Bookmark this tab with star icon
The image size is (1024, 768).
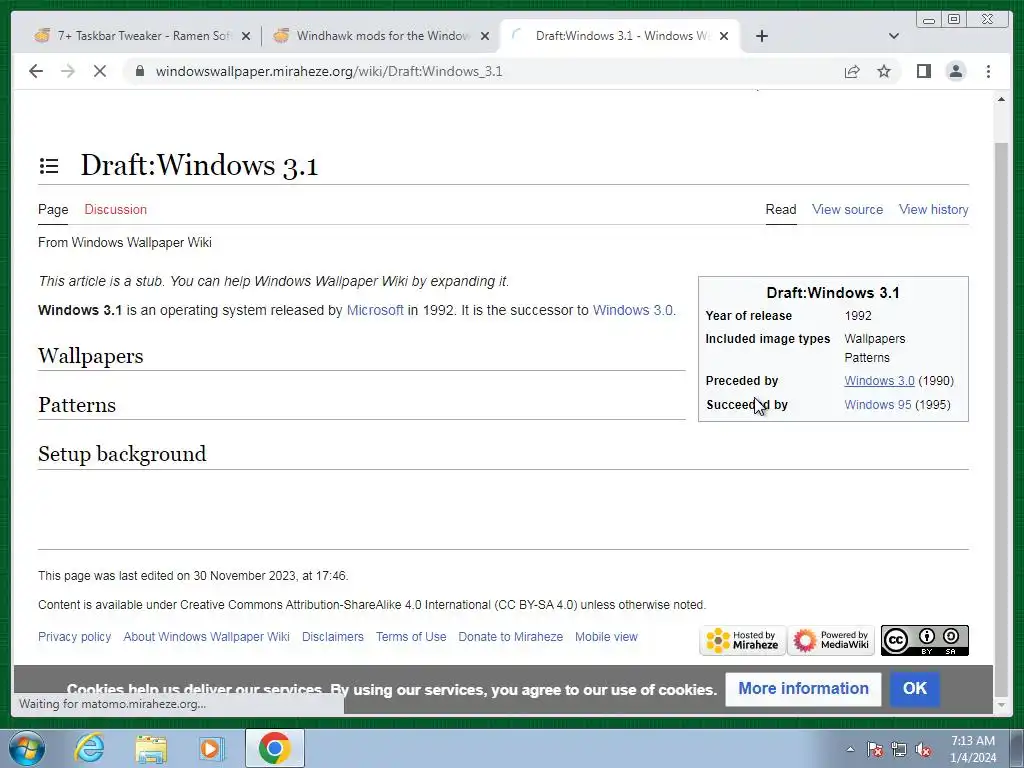click(884, 71)
